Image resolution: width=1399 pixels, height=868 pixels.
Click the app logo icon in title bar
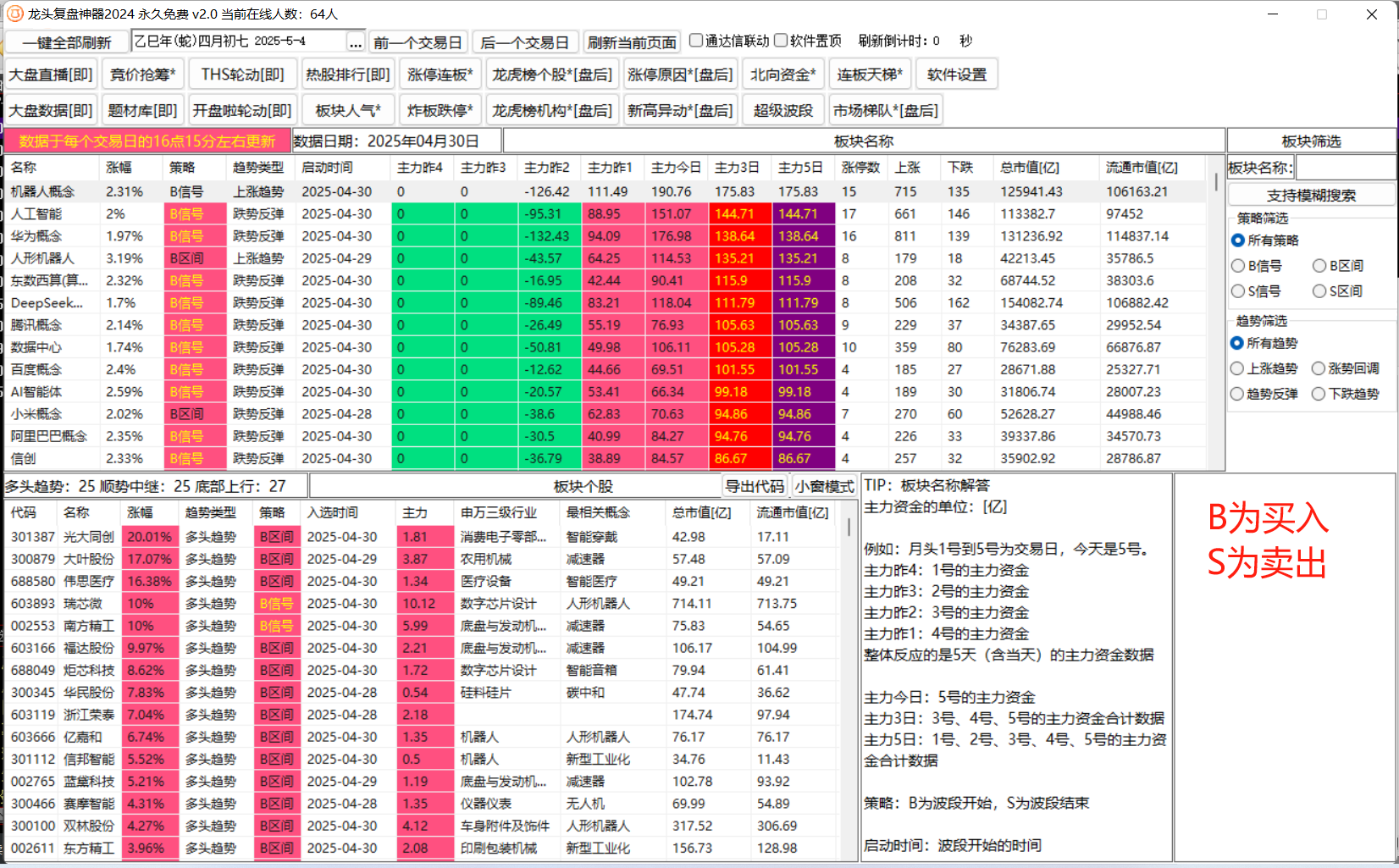click(14, 14)
